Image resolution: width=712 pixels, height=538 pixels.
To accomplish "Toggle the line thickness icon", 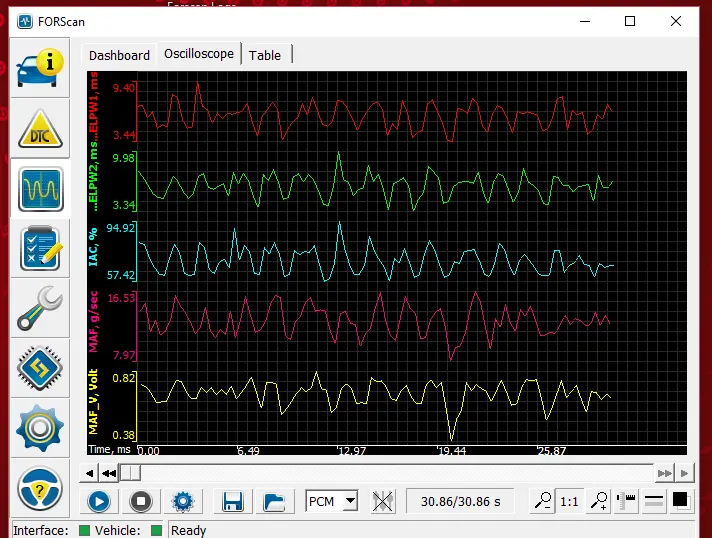I will point(653,501).
